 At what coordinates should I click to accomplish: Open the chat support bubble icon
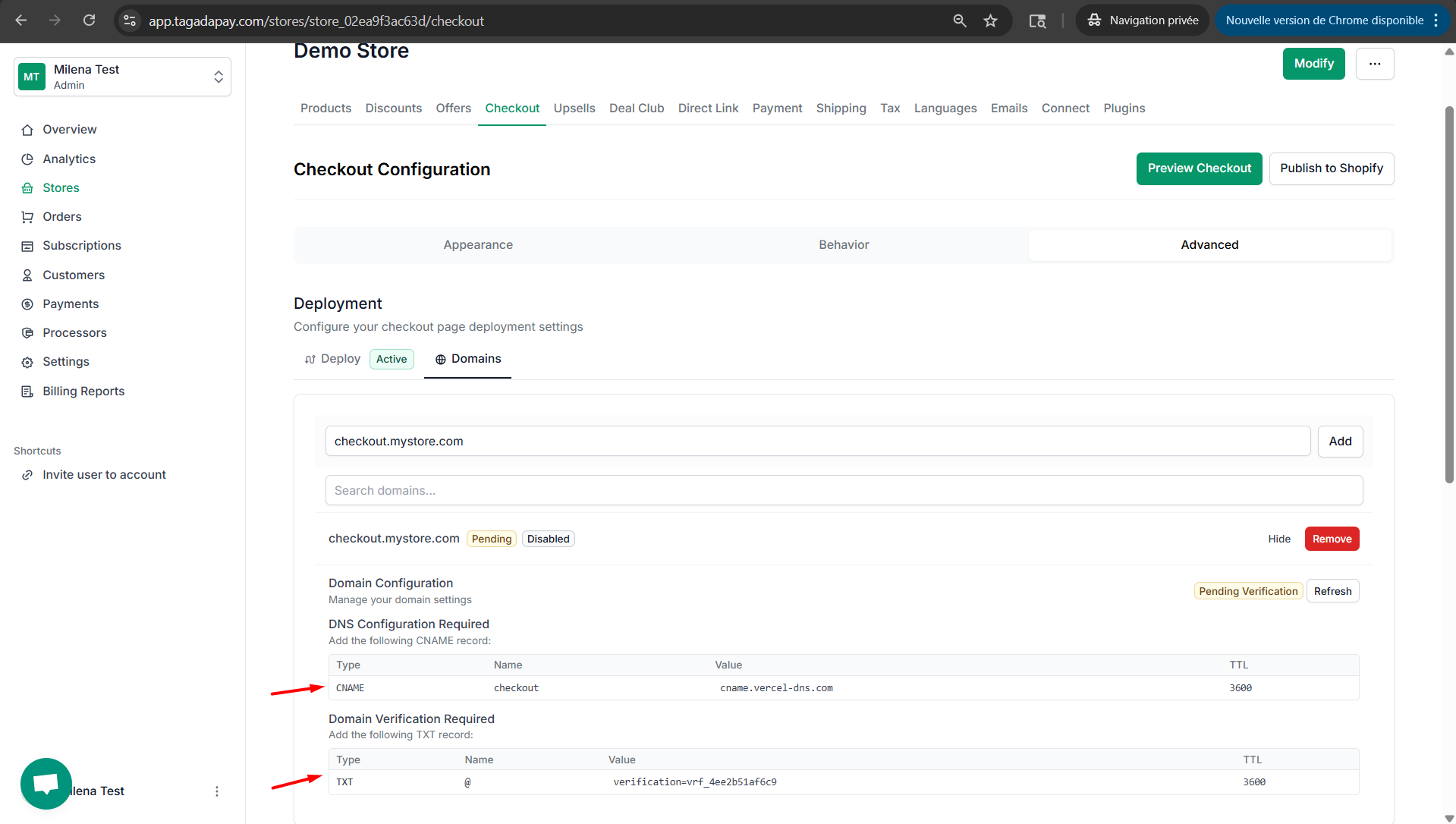click(x=46, y=783)
